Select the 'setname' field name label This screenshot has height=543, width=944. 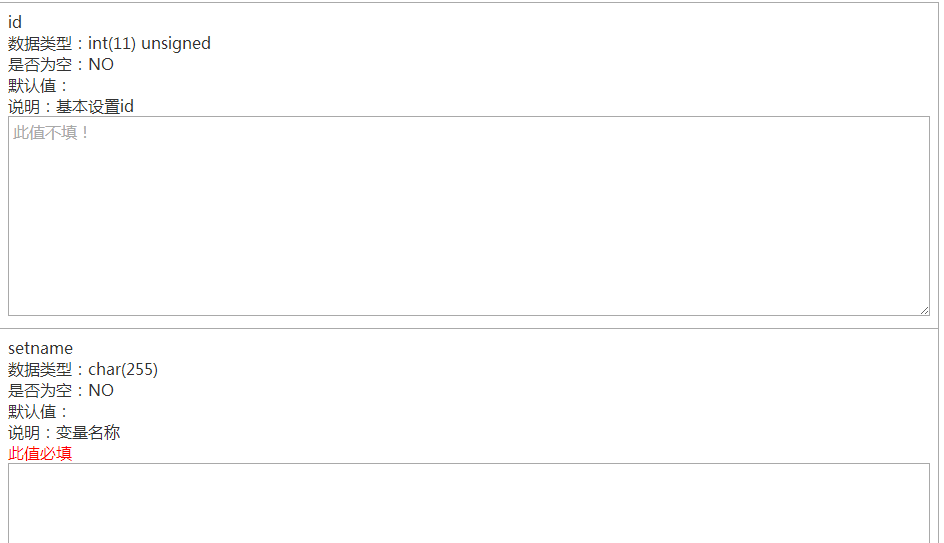(40, 348)
